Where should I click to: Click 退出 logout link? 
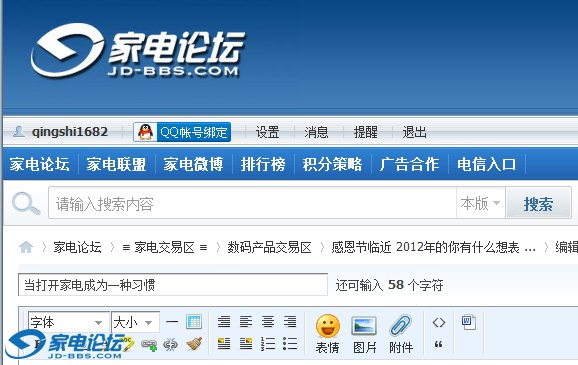pos(414,132)
